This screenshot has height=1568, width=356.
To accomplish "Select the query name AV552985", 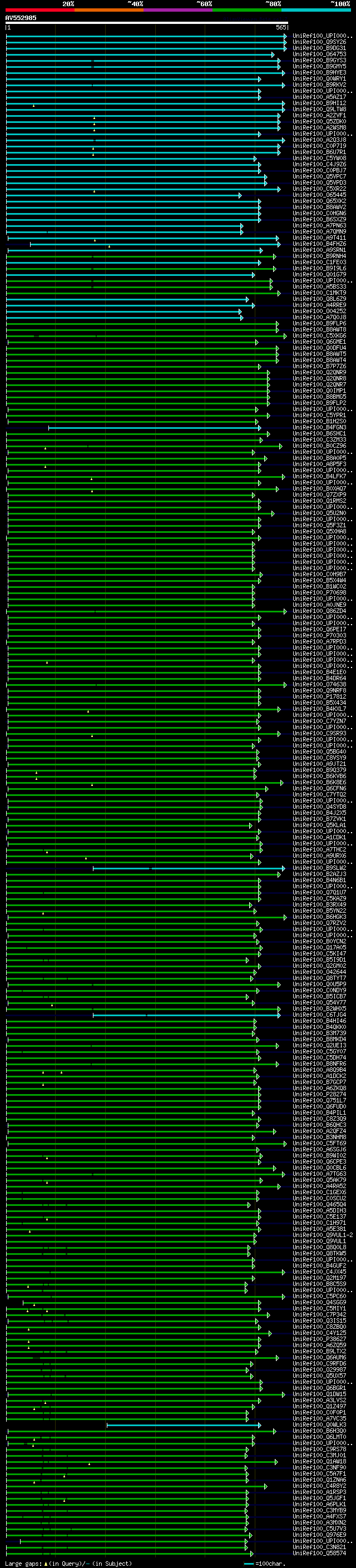I will point(21,18).
